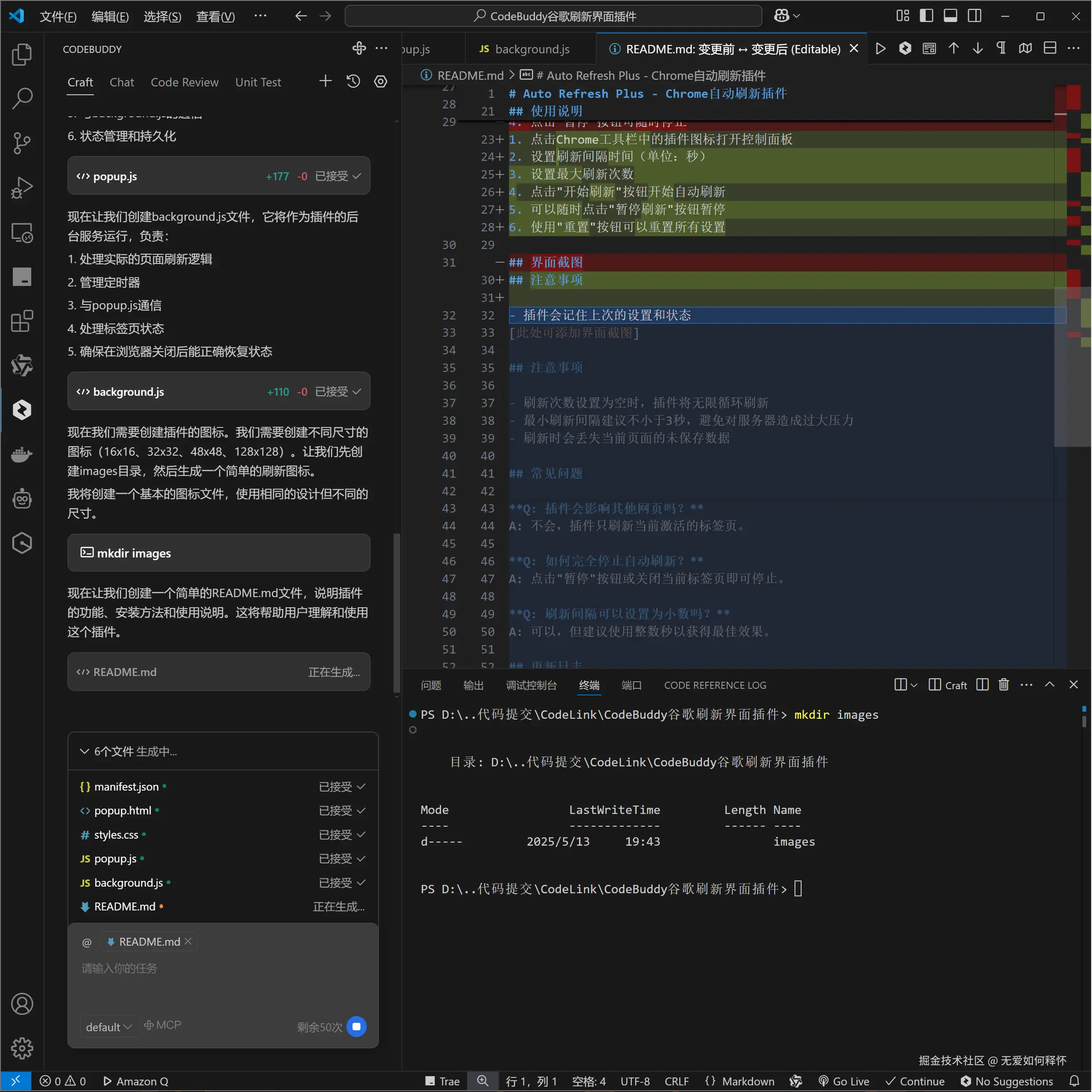
Task: Start a new chat with plus icon
Action: tap(326, 82)
